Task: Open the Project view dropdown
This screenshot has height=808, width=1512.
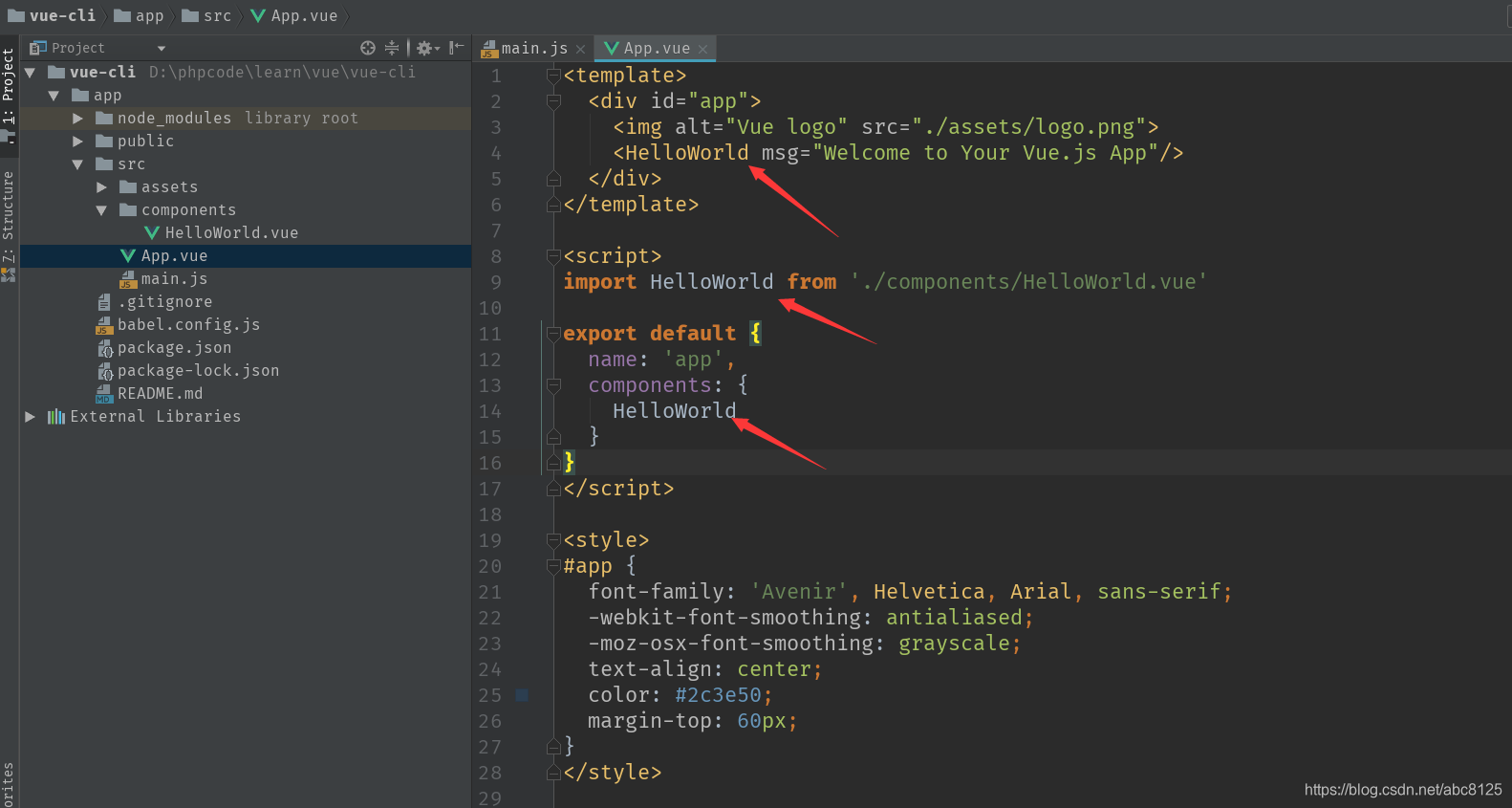Action: [x=162, y=48]
